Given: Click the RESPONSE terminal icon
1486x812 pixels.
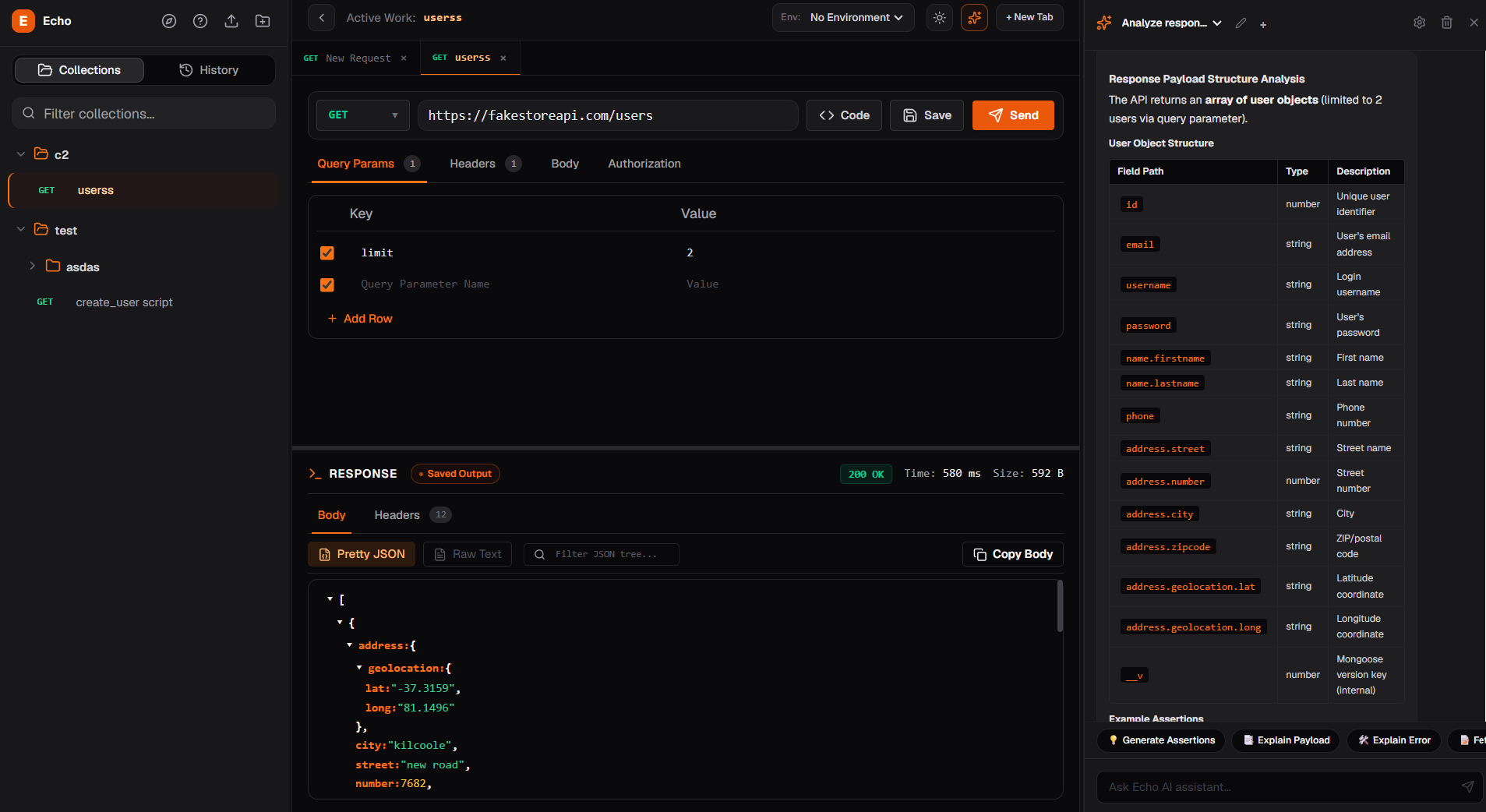Looking at the screenshot, I should [x=315, y=474].
